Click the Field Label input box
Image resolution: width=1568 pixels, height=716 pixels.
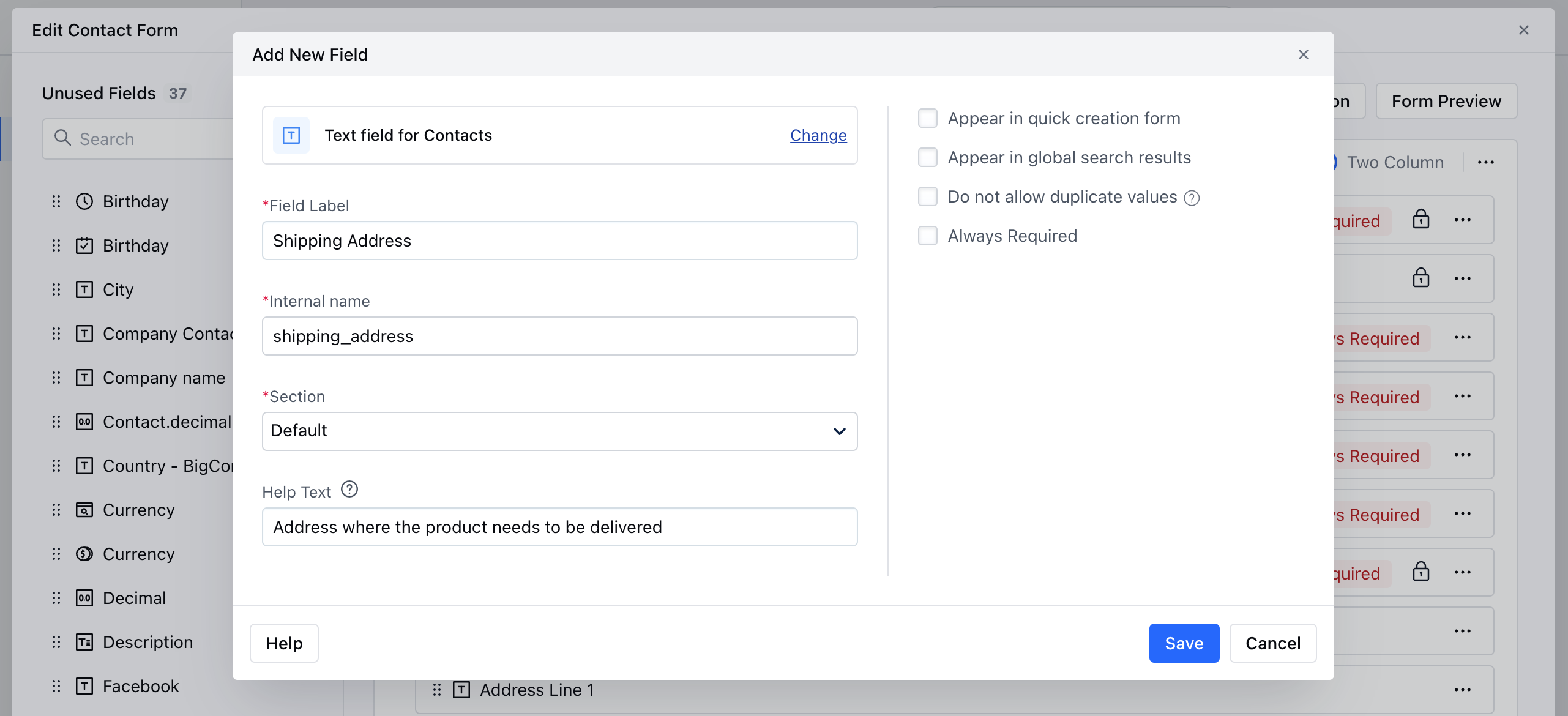[x=559, y=241]
